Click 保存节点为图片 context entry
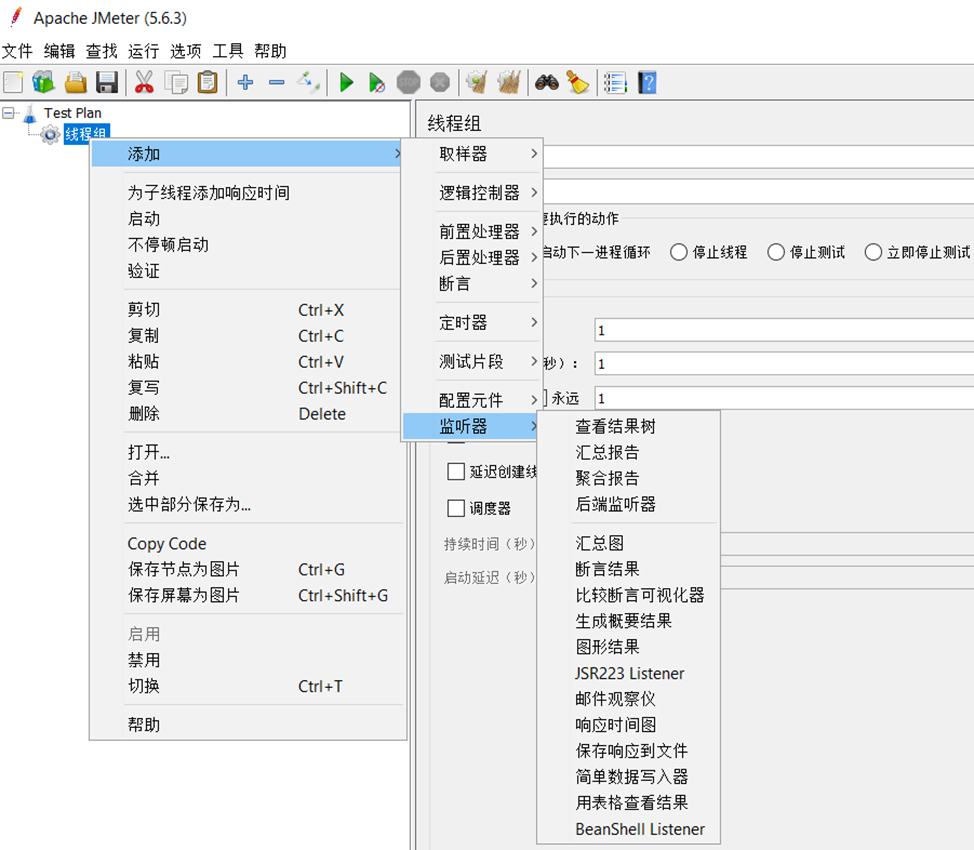The image size is (974, 850). [x=248, y=569]
